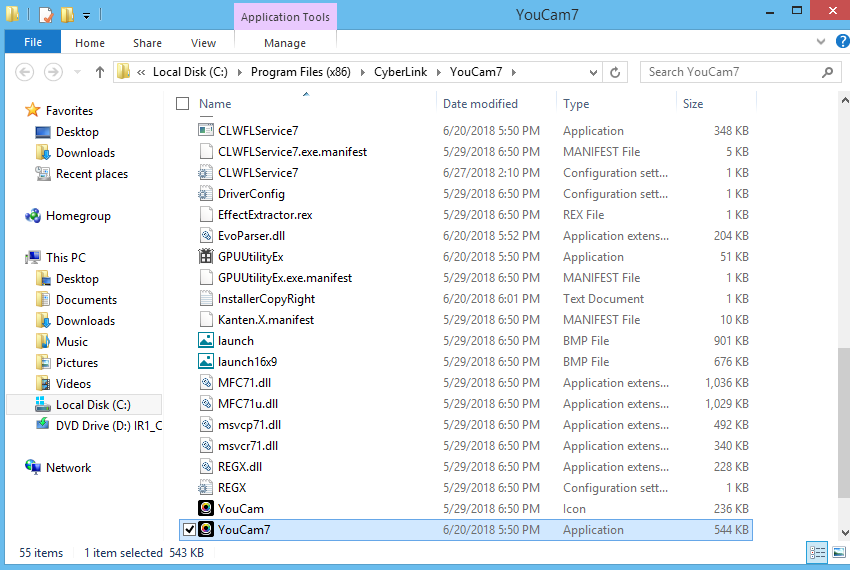The height and width of the screenshot is (570, 850).
Task: Click the Refresh button in address bar
Action: click(x=615, y=72)
